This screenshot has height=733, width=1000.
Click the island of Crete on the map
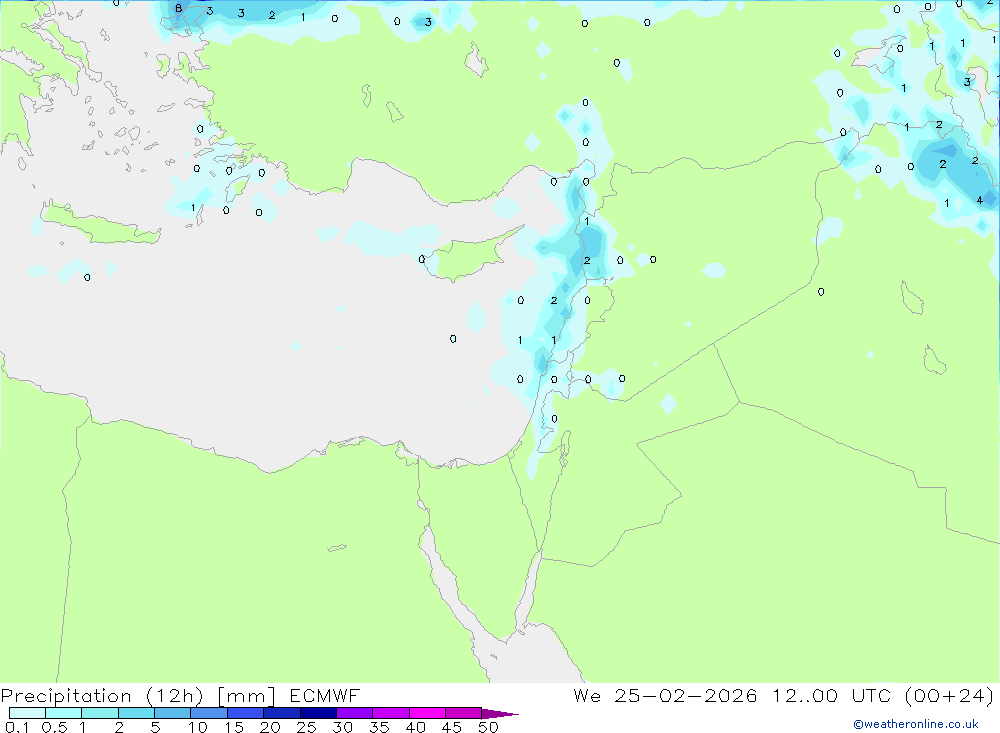[101, 225]
